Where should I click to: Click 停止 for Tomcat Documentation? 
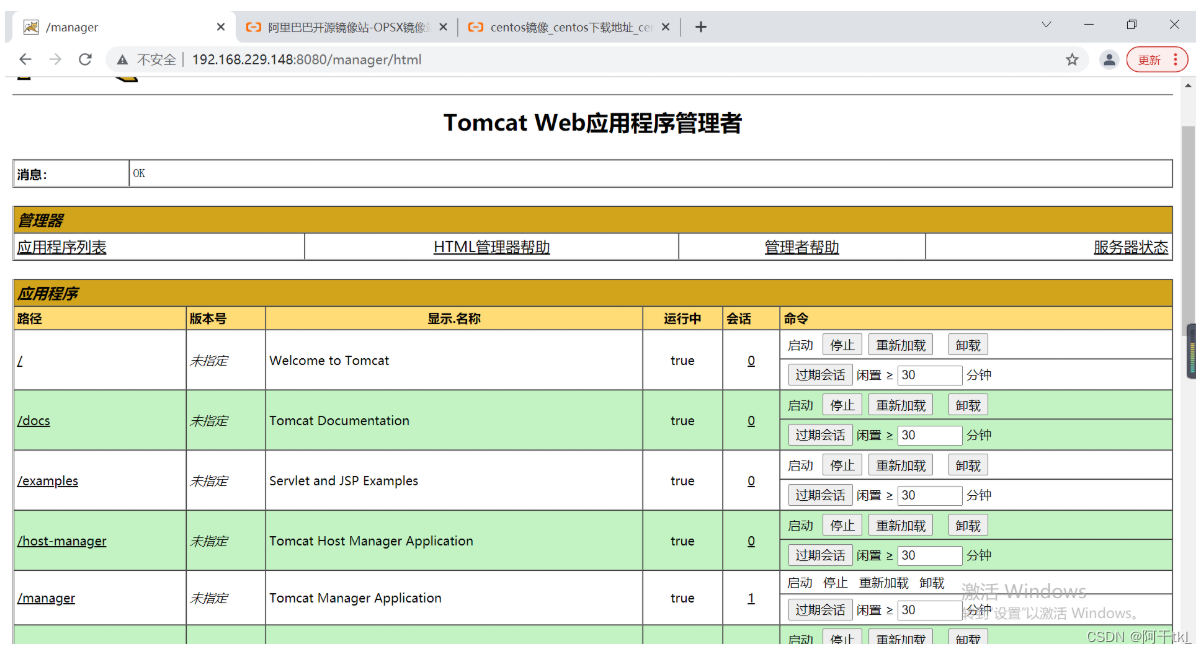click(842, 405)
